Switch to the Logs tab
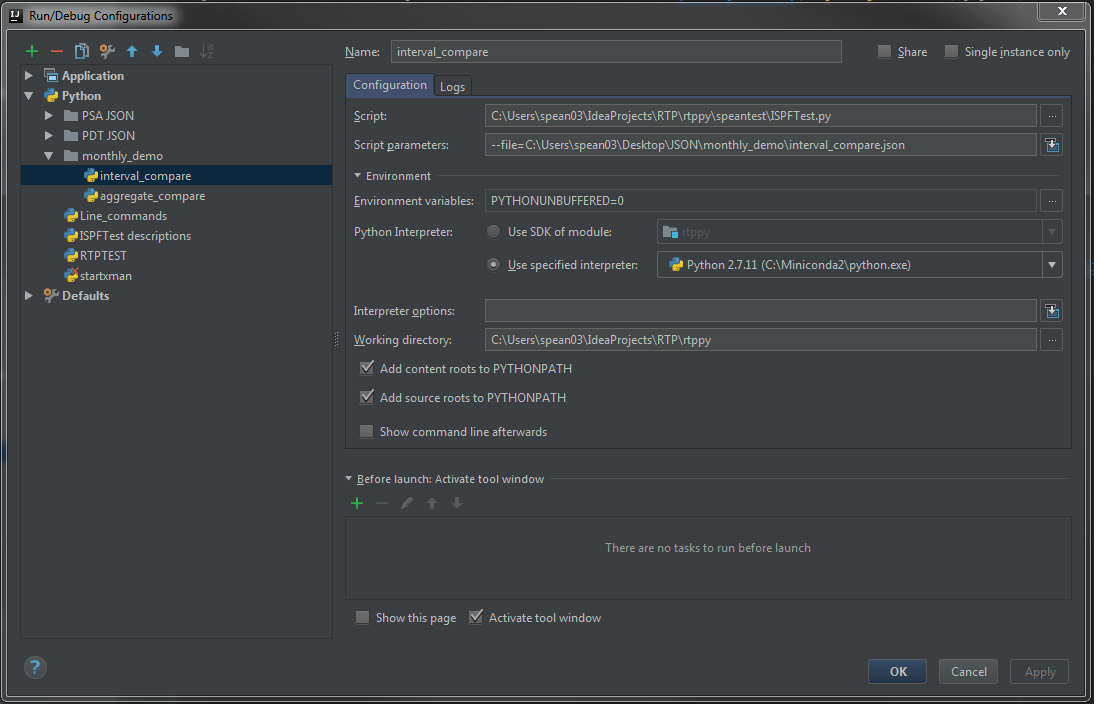Image resolution: width=1098 pixels, height=706 pixels. point(452,87)
